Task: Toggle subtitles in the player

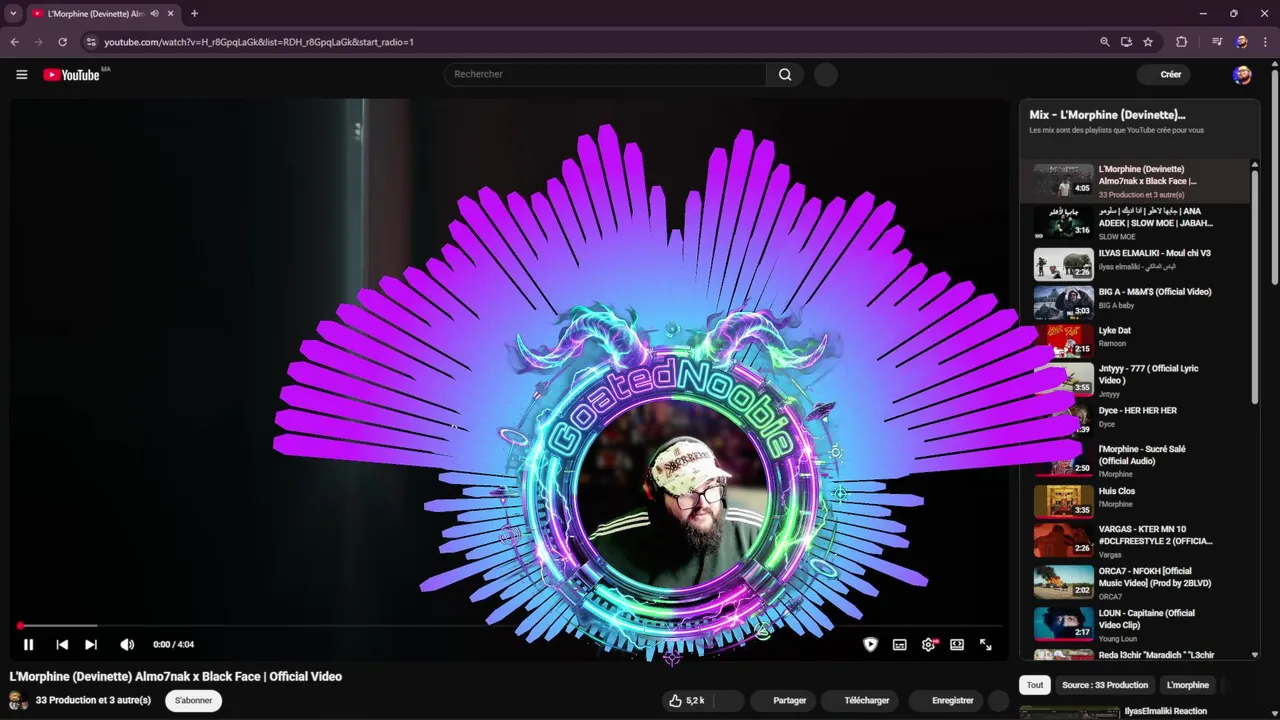Action: [x=899, y=645]
